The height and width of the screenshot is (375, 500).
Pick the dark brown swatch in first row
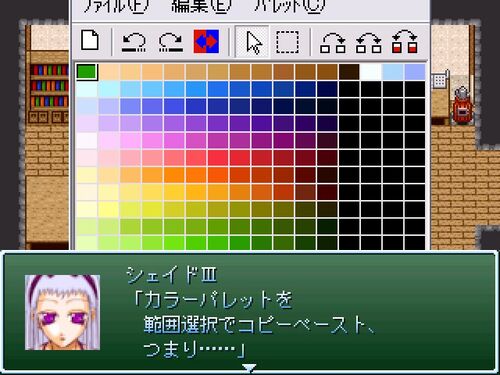pos(349,72)
